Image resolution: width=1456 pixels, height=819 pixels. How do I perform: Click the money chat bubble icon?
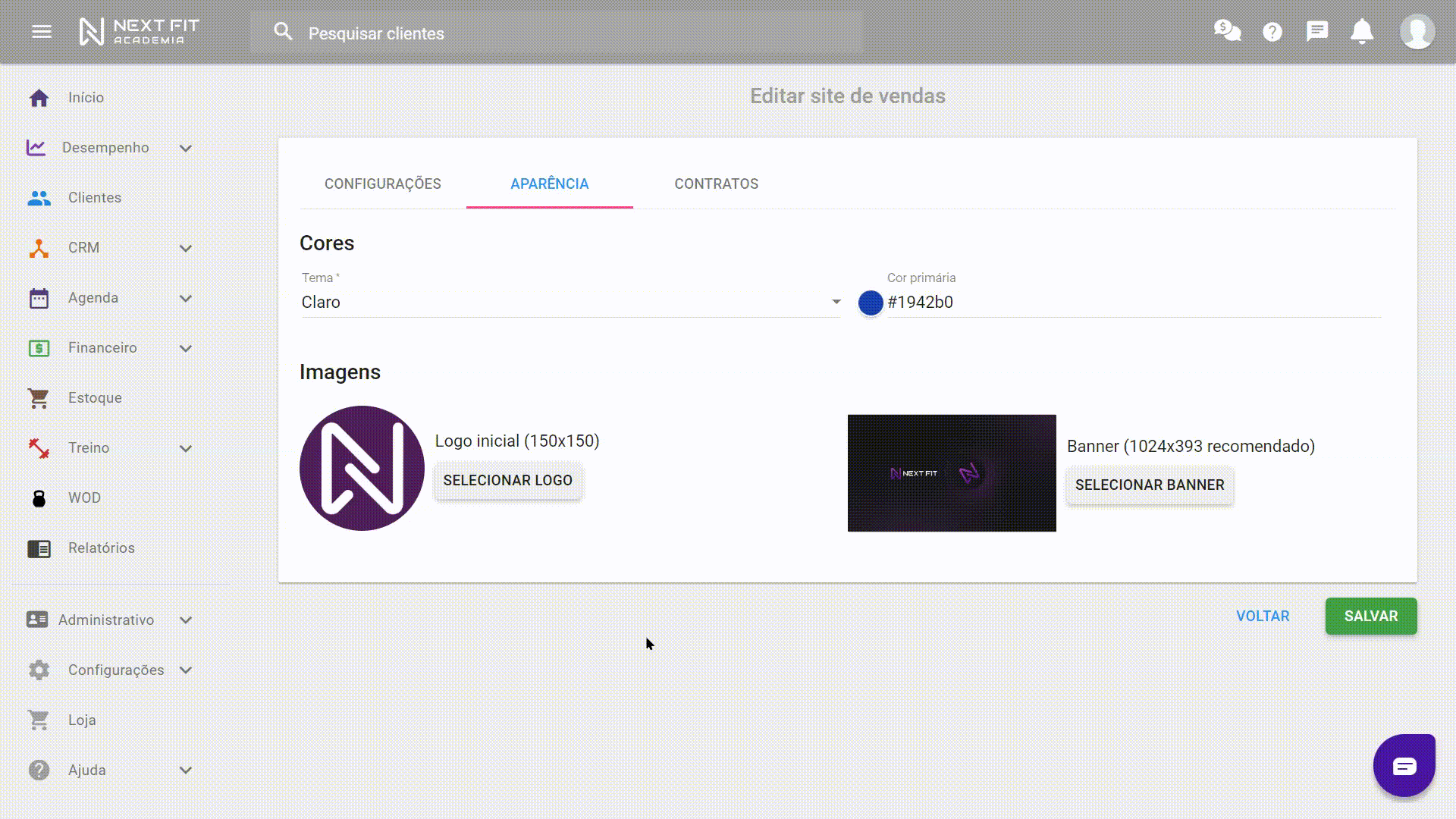tap(1226, 31)
